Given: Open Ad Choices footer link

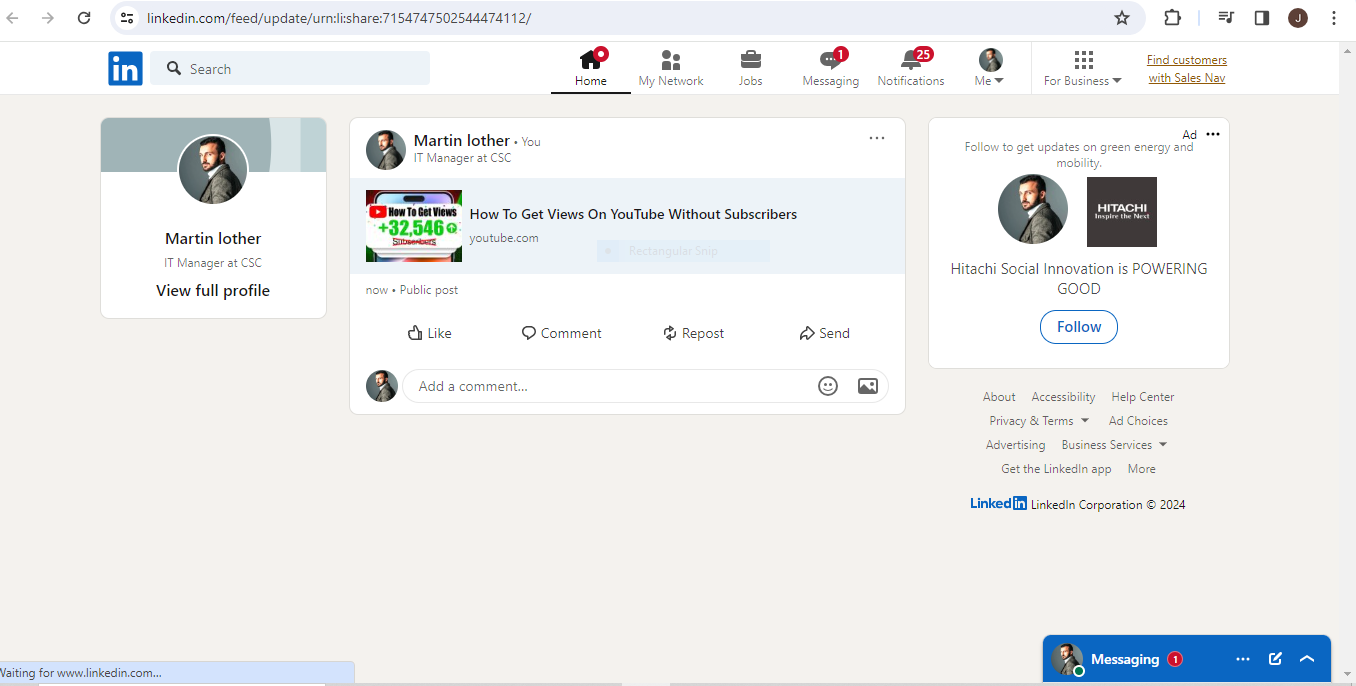Looking at the screenshot, I should [x=1138, y=421].
